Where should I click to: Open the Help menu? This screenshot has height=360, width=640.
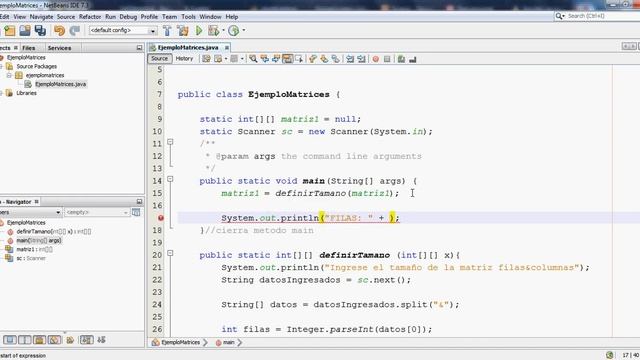coord(231,17)
